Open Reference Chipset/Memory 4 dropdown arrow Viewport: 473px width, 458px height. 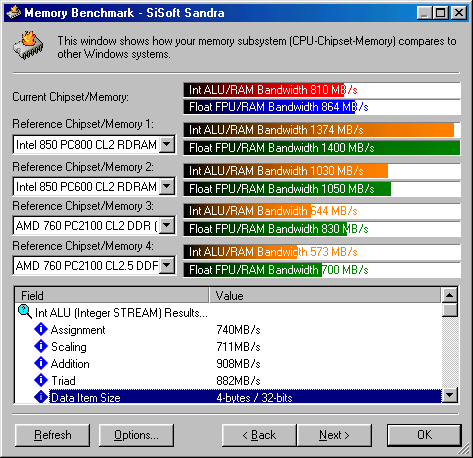point(167,266)
